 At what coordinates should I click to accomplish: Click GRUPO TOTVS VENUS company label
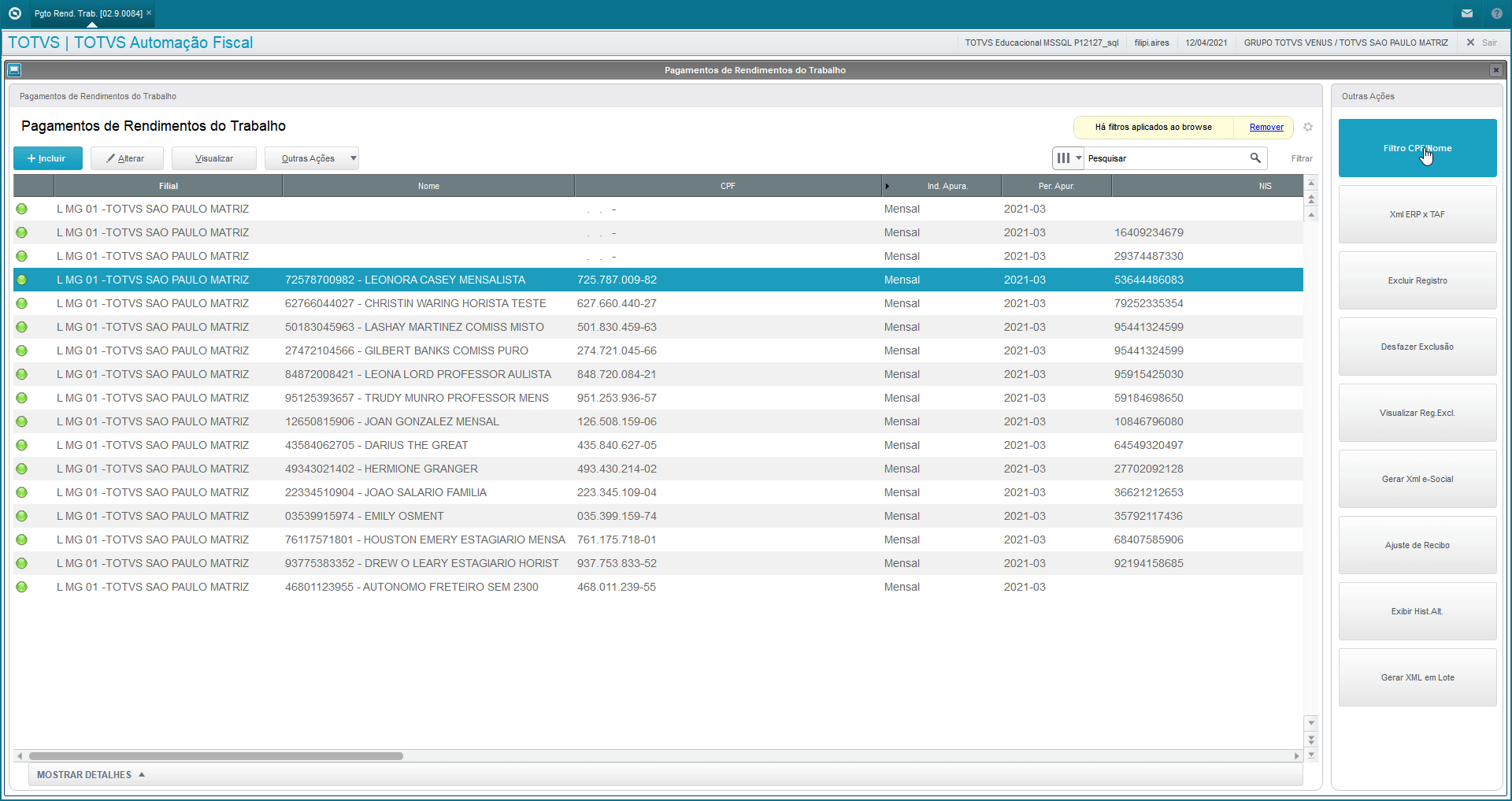point(1346,43)
